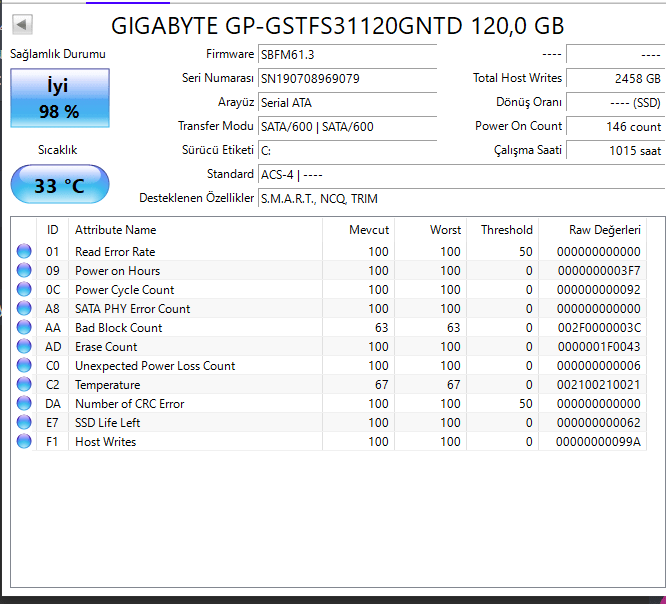Click the serial number field SN190708969079
This screenshot has height=604, width=666.
tap(347, 79)
